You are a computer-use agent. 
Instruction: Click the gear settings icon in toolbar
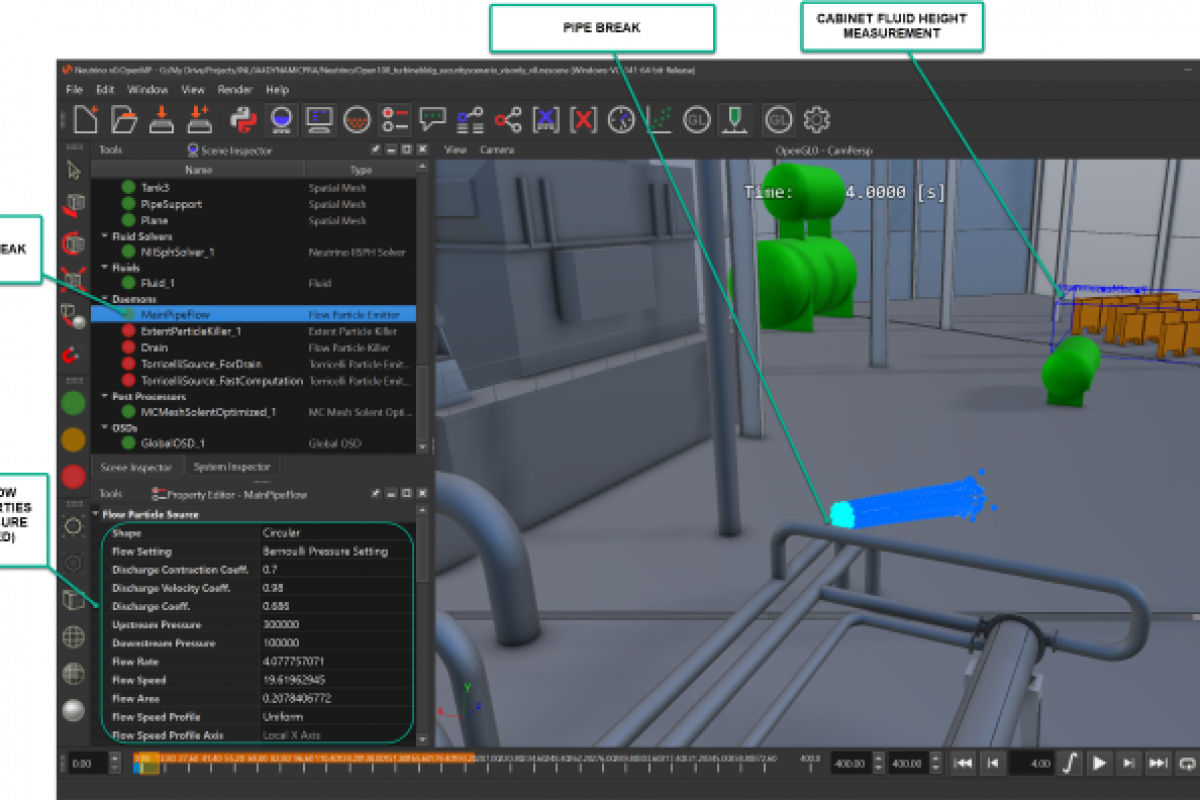click(x=817, y=120)
